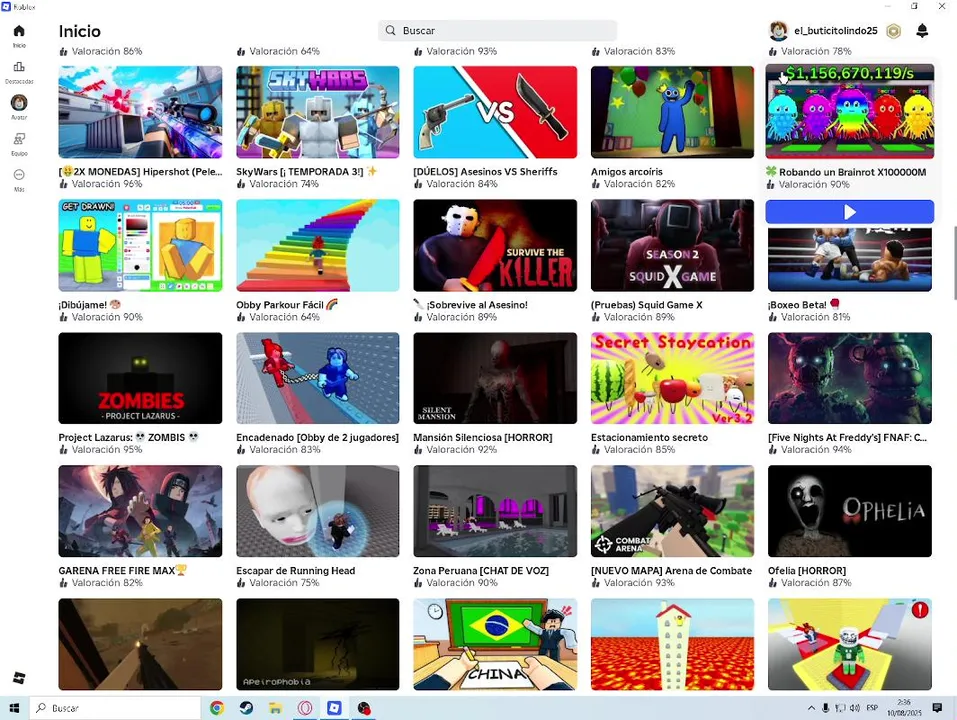Click the Windows taskbar Buscar search box
The width and height of the screenshot is (957, 720).
[x=115, y=708]
